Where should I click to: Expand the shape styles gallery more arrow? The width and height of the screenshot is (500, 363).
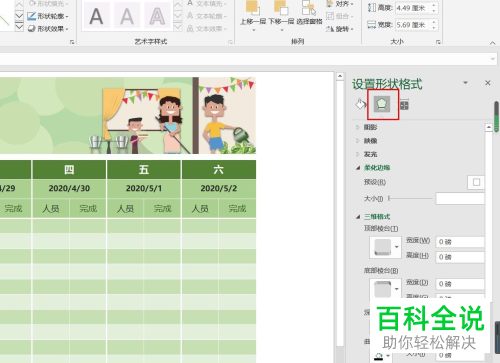(19, 28)
